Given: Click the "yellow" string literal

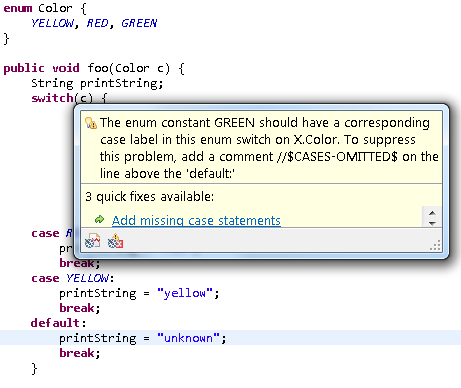Looking at the screenshot, I should pyautogui.click(x=185, y=293).
